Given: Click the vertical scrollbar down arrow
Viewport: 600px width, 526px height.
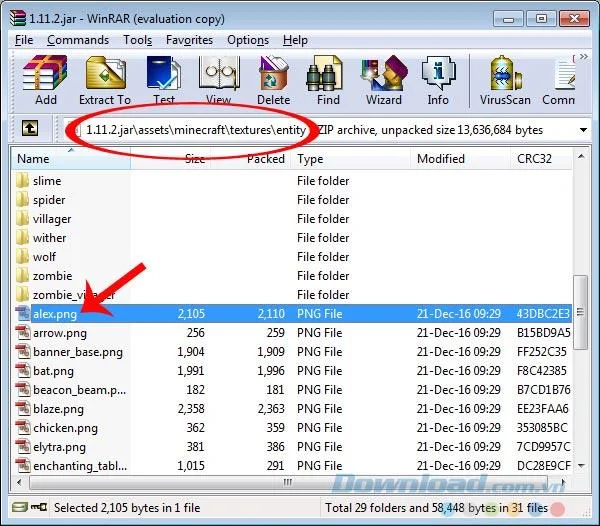Looking at the screenshot, I should click(581, 466).
